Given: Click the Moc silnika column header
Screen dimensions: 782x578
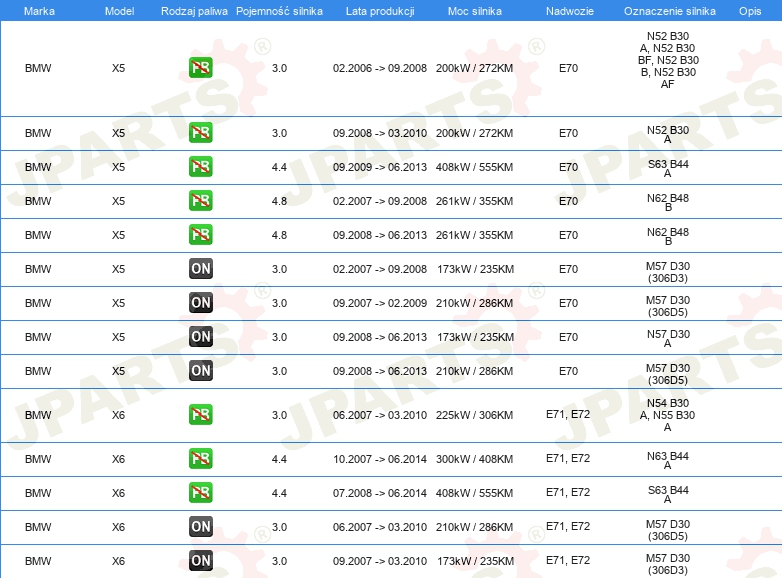Looking at the screenshot, I should [474, 10].
